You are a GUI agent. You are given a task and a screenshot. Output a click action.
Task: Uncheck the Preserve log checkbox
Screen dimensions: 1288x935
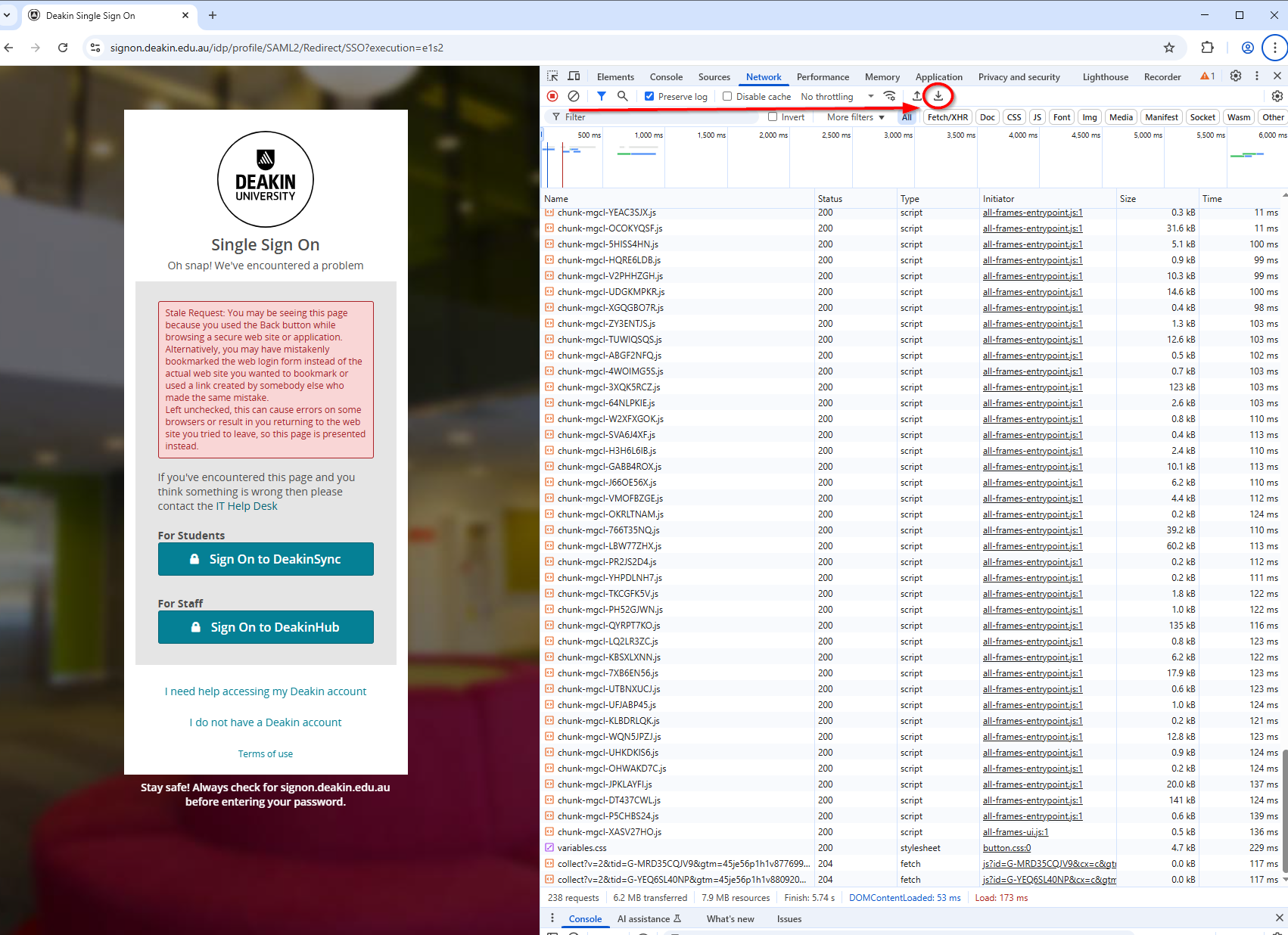(x=649, y=96)
